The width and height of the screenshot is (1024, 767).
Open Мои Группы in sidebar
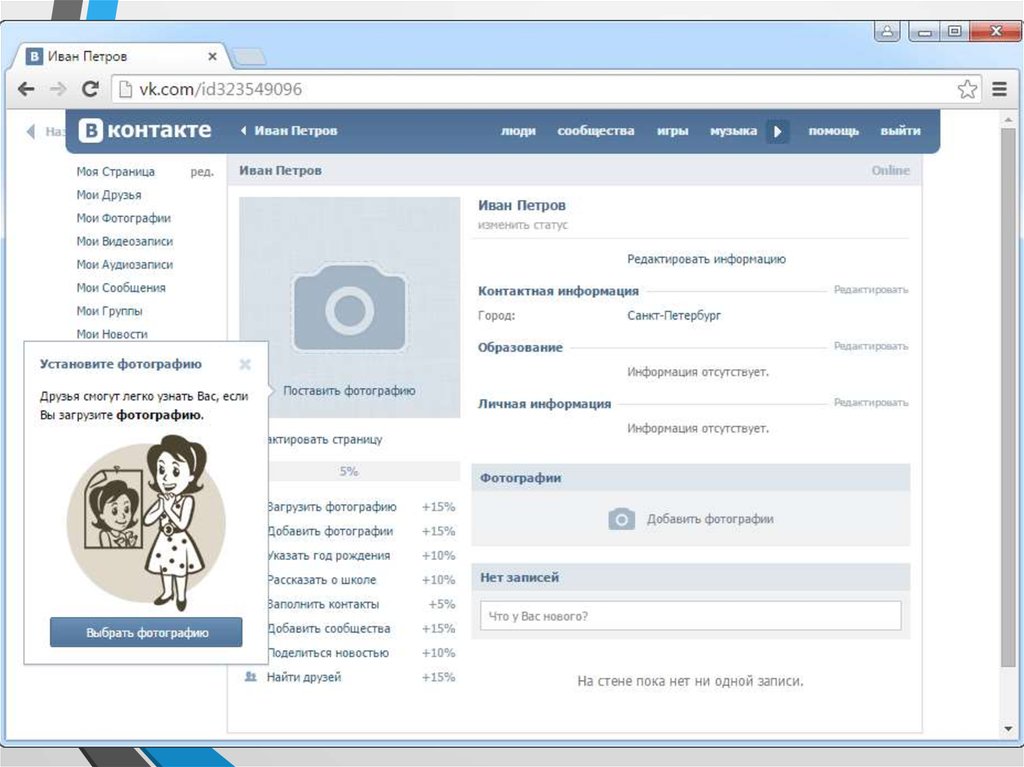109,310
